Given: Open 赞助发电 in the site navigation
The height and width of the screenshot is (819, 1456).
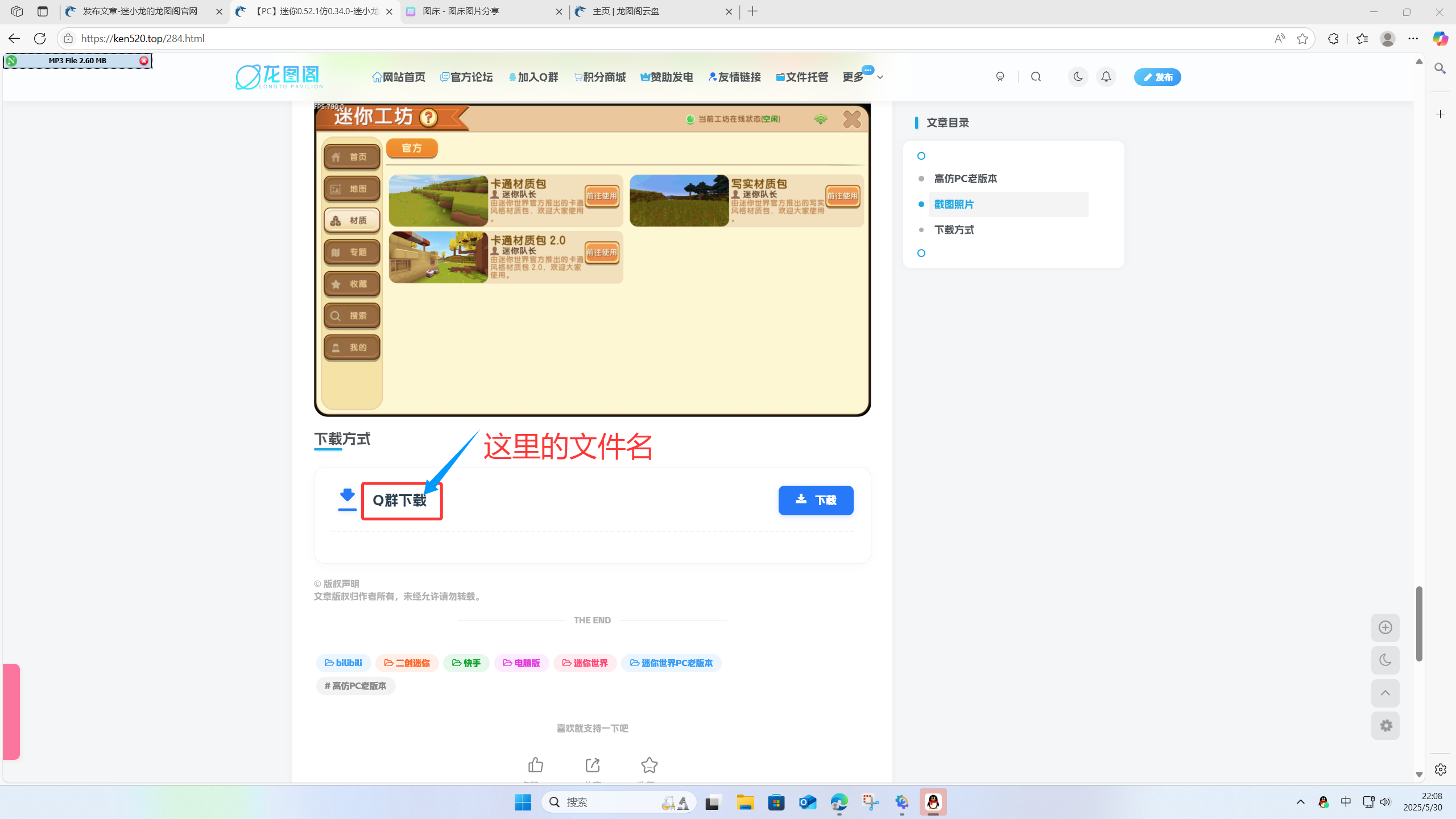Looking at the screenshot, I should pyautogui.click(x=667, y=77).
